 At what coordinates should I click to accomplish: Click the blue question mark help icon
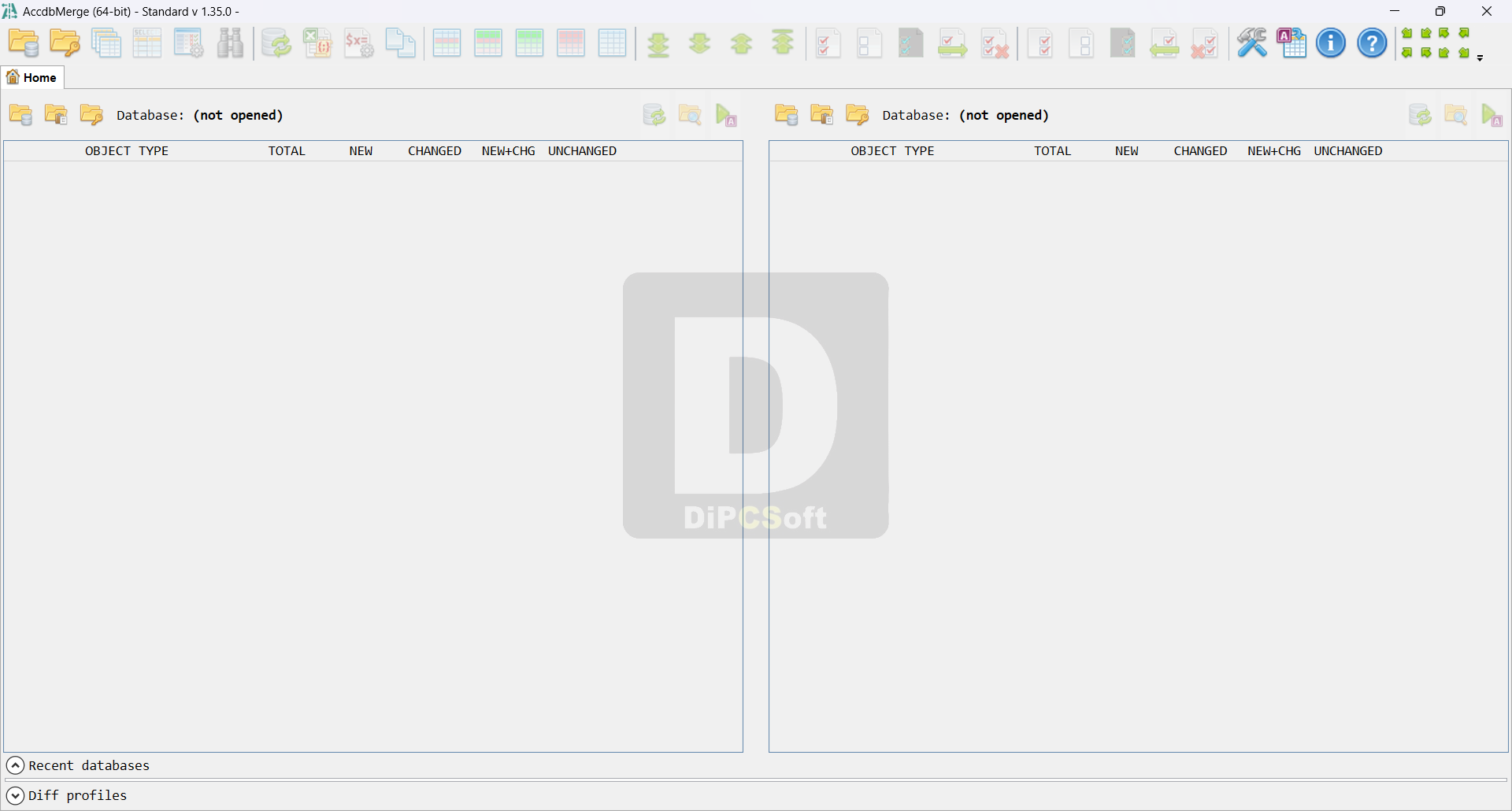1372,43
